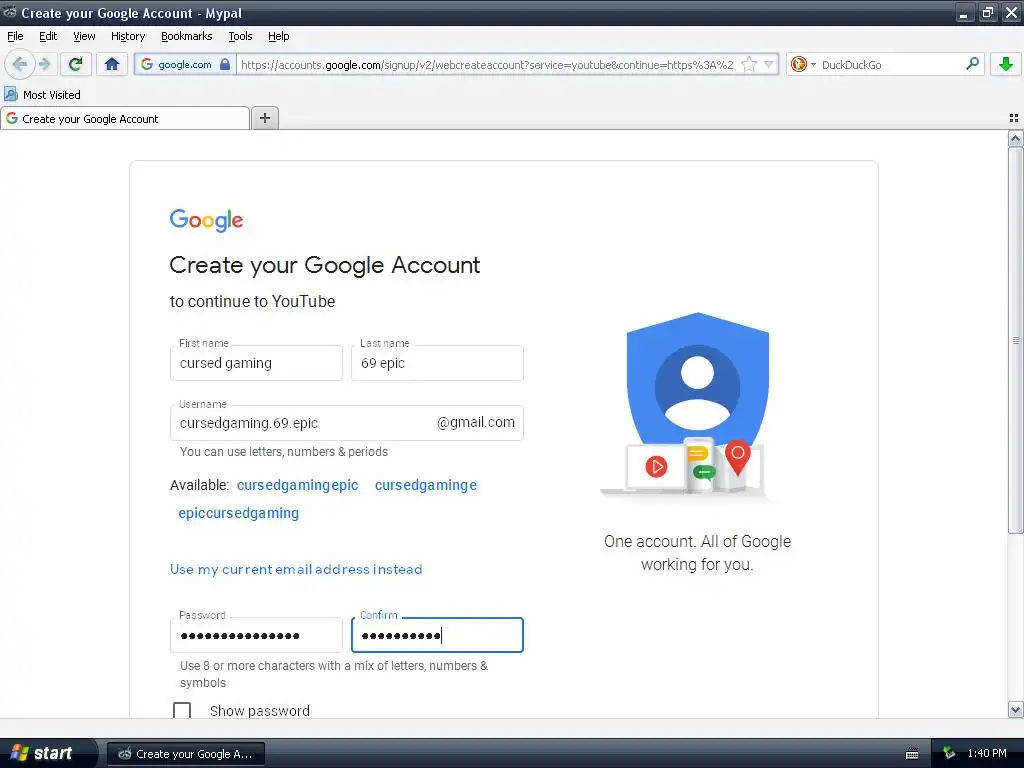Open the DuckDuckGo search engine selector
The width and height of the screenshot is (1024, 768).
pos(803,64)
